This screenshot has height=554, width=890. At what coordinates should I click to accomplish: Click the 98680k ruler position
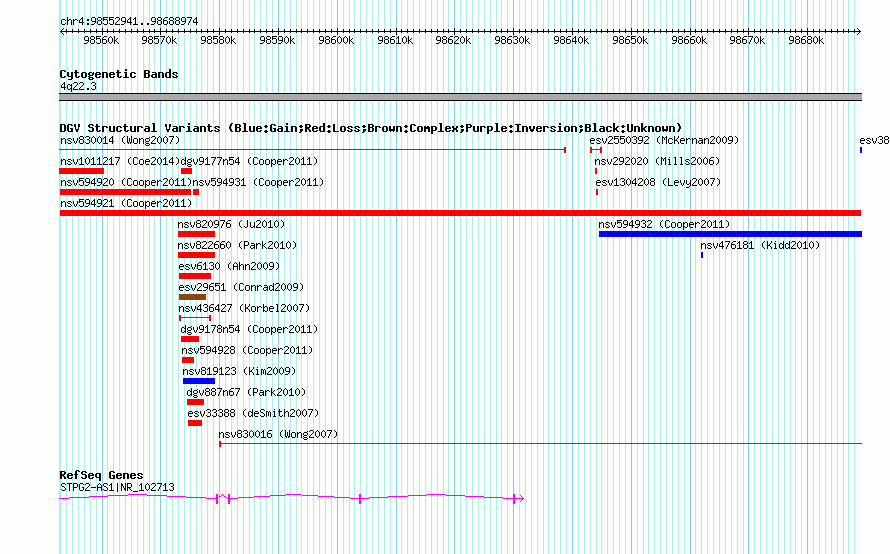[x=806, y=40]
